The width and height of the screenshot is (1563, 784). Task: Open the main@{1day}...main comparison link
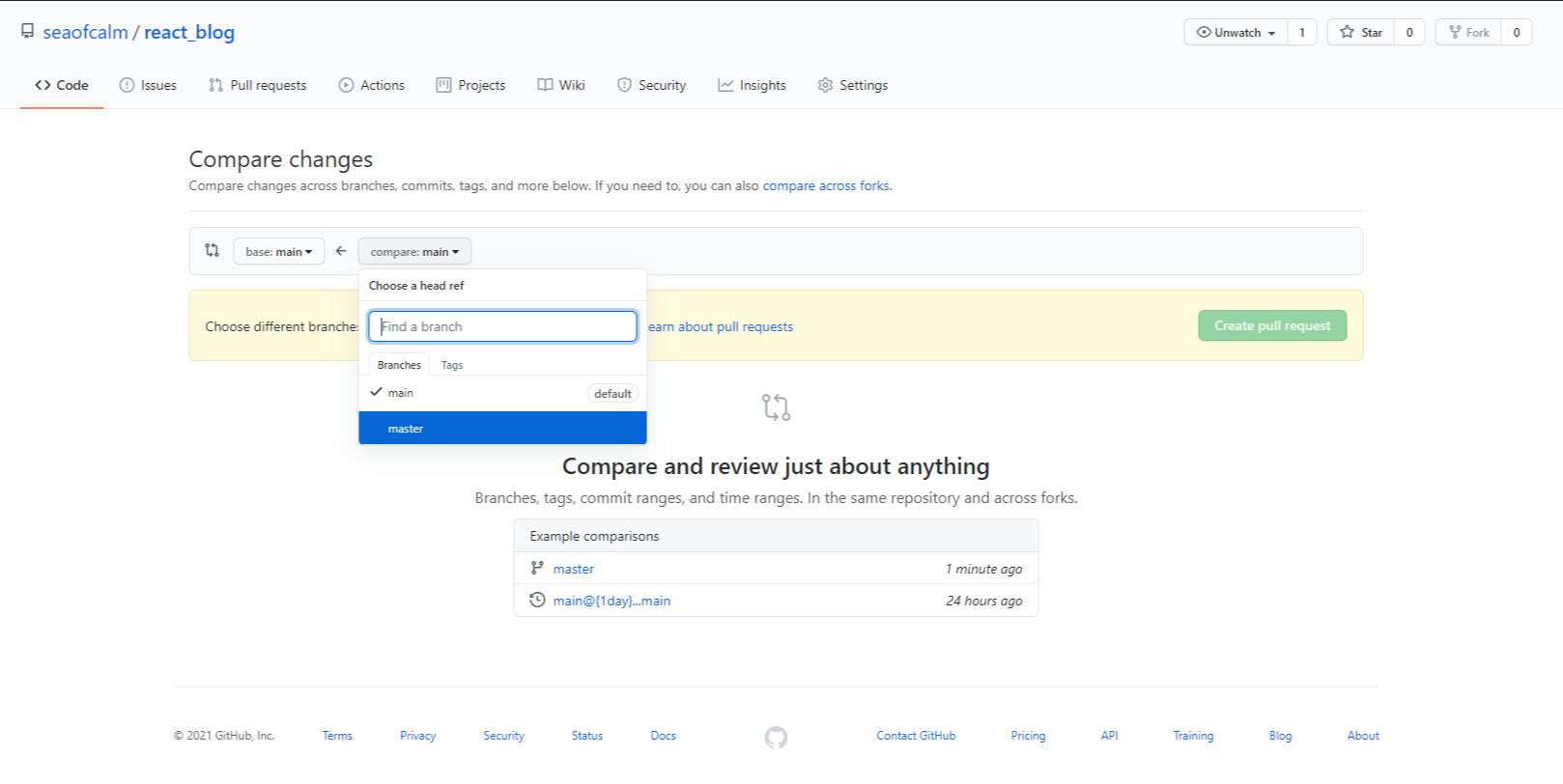coord(611,601)
